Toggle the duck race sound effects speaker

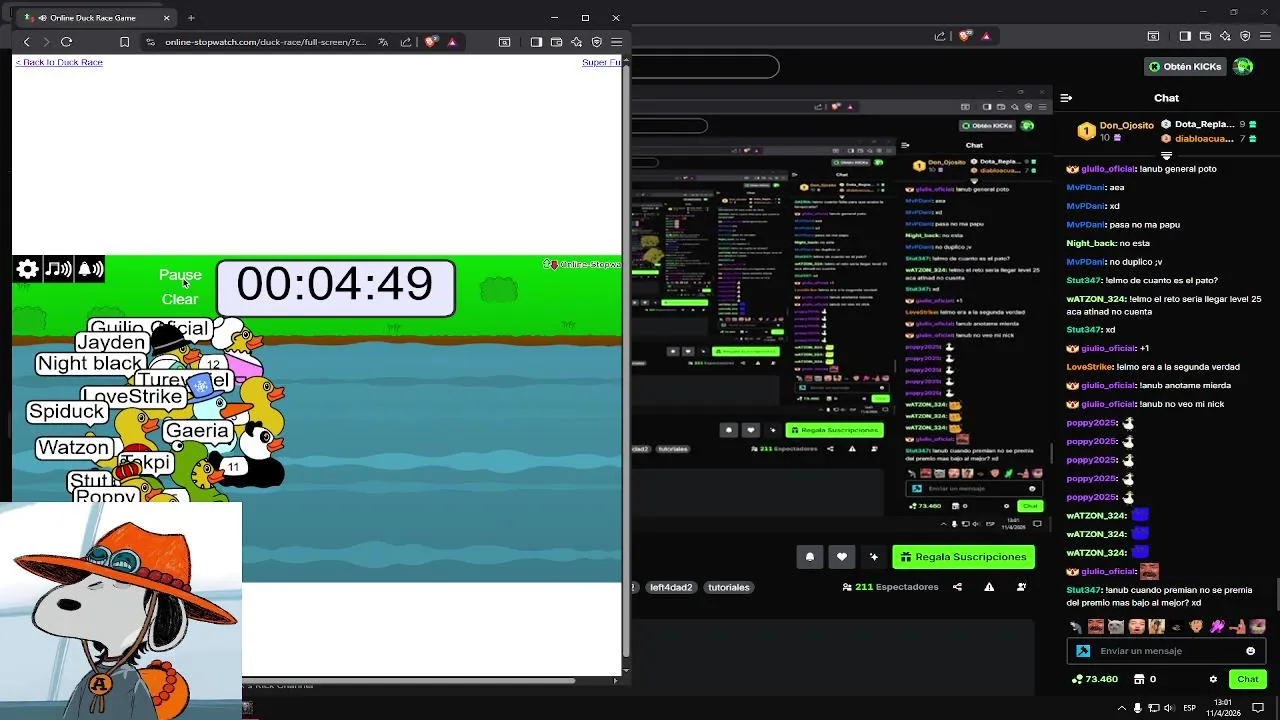(x=90, y=269)
